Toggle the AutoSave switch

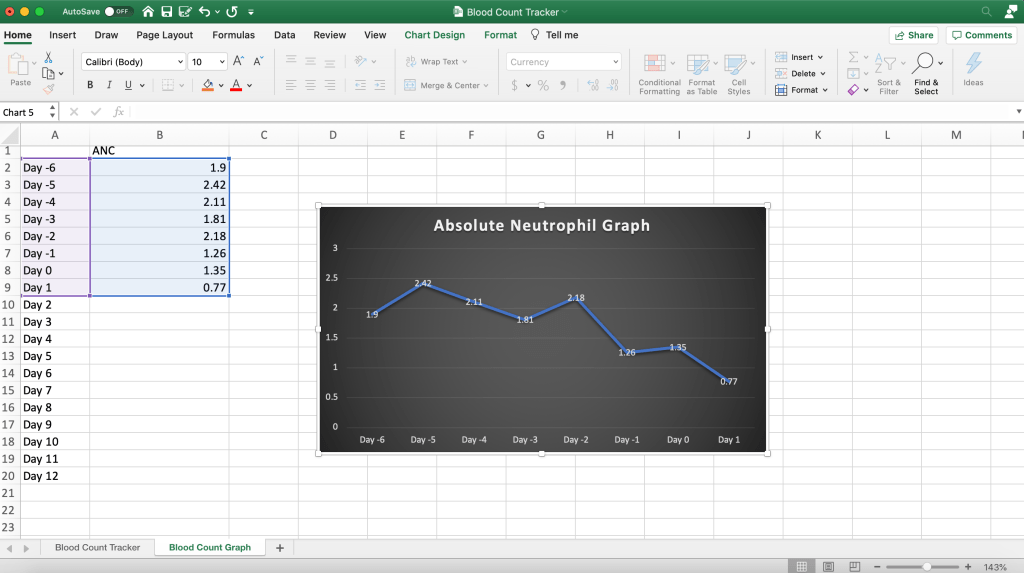pyautogui.click(x=118, y=12)
